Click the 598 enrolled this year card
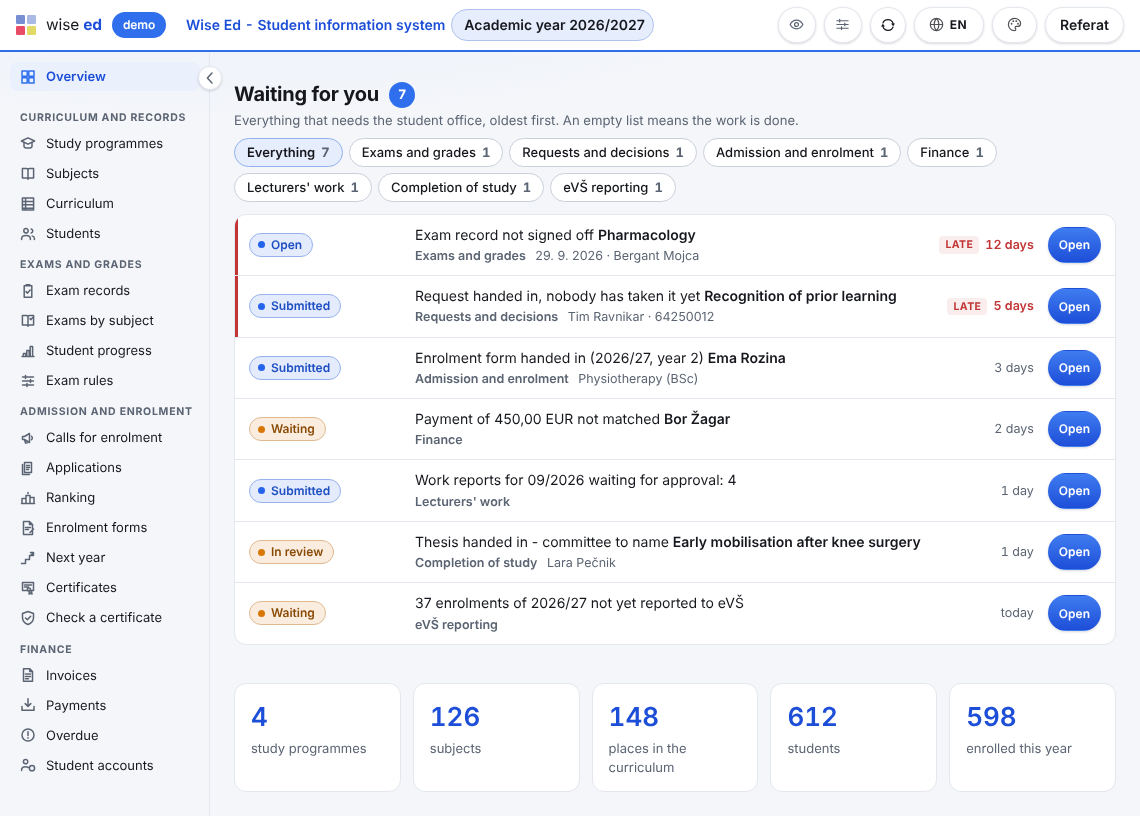1140x816 pixels. click(1032, 737)
